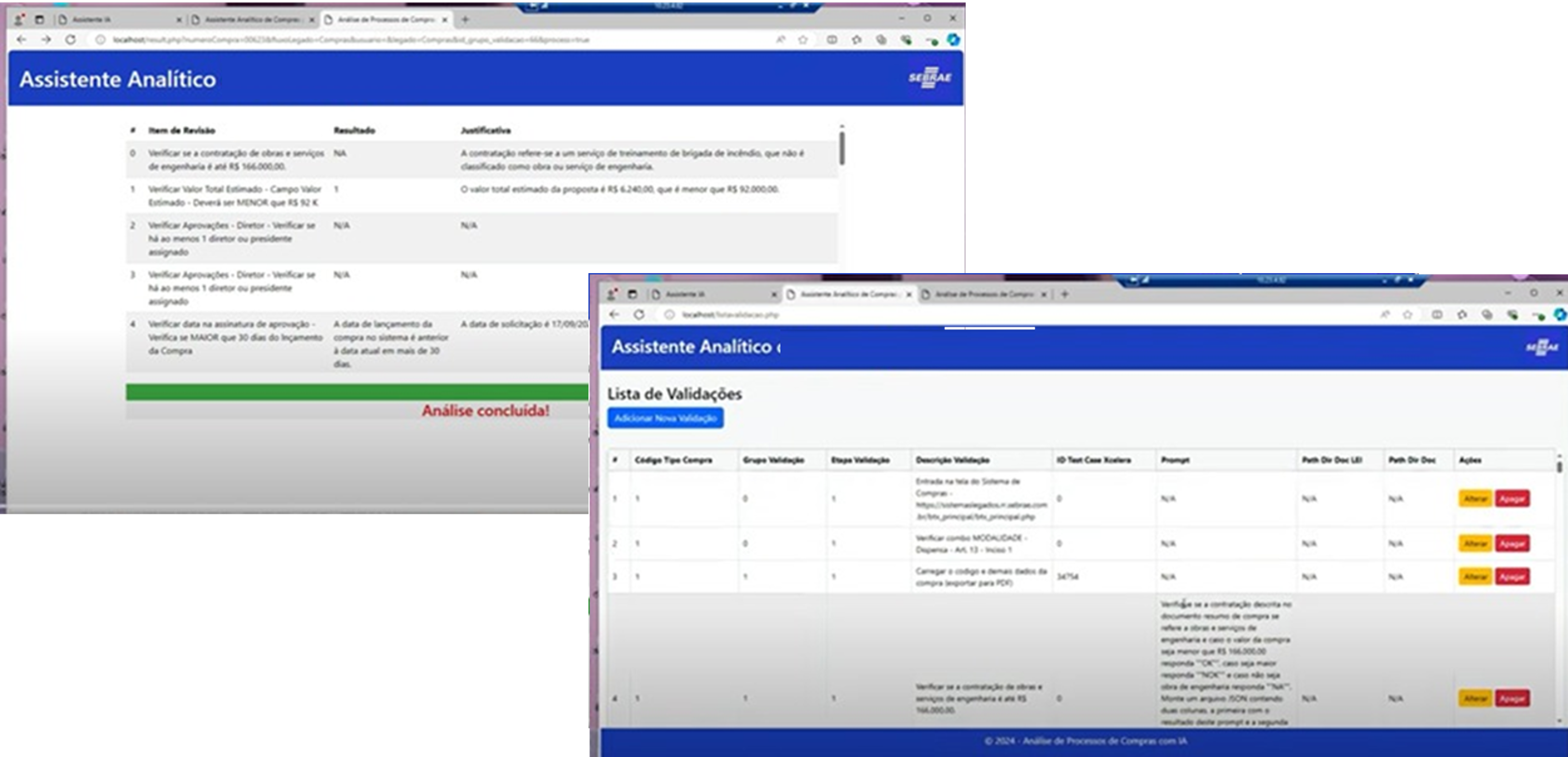Click scrollbar of the review results table
The width and height of the screenshot is (1568, 757).
coord(842,148)
